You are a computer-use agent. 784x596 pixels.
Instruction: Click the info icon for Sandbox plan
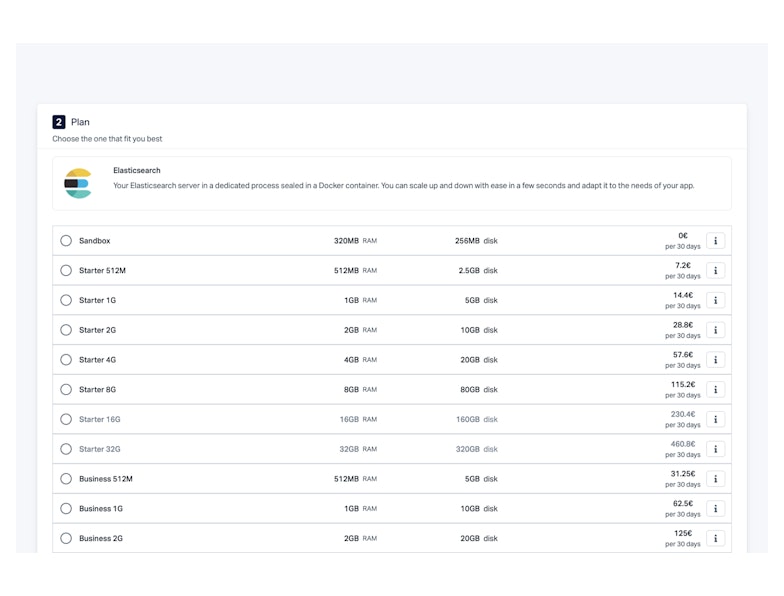[x=715, y=241]
